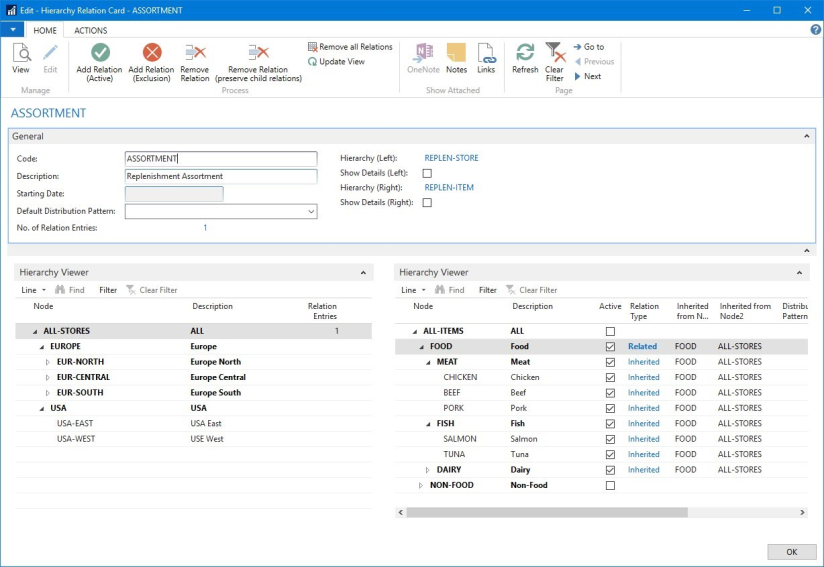Viewport: 824px width, 567px height.
Task: Refresh the page using the ribbon icon
Action: click(525, 53)
